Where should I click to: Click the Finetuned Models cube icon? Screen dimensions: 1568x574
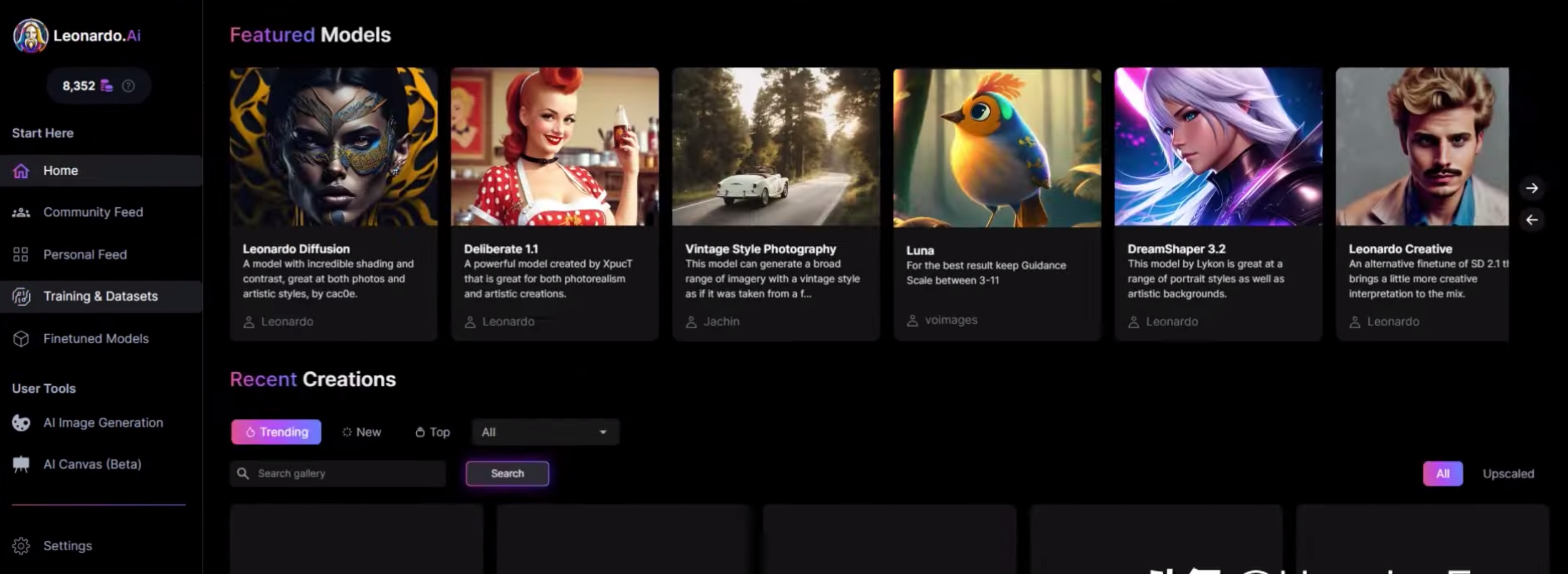[x=22, y=339]
